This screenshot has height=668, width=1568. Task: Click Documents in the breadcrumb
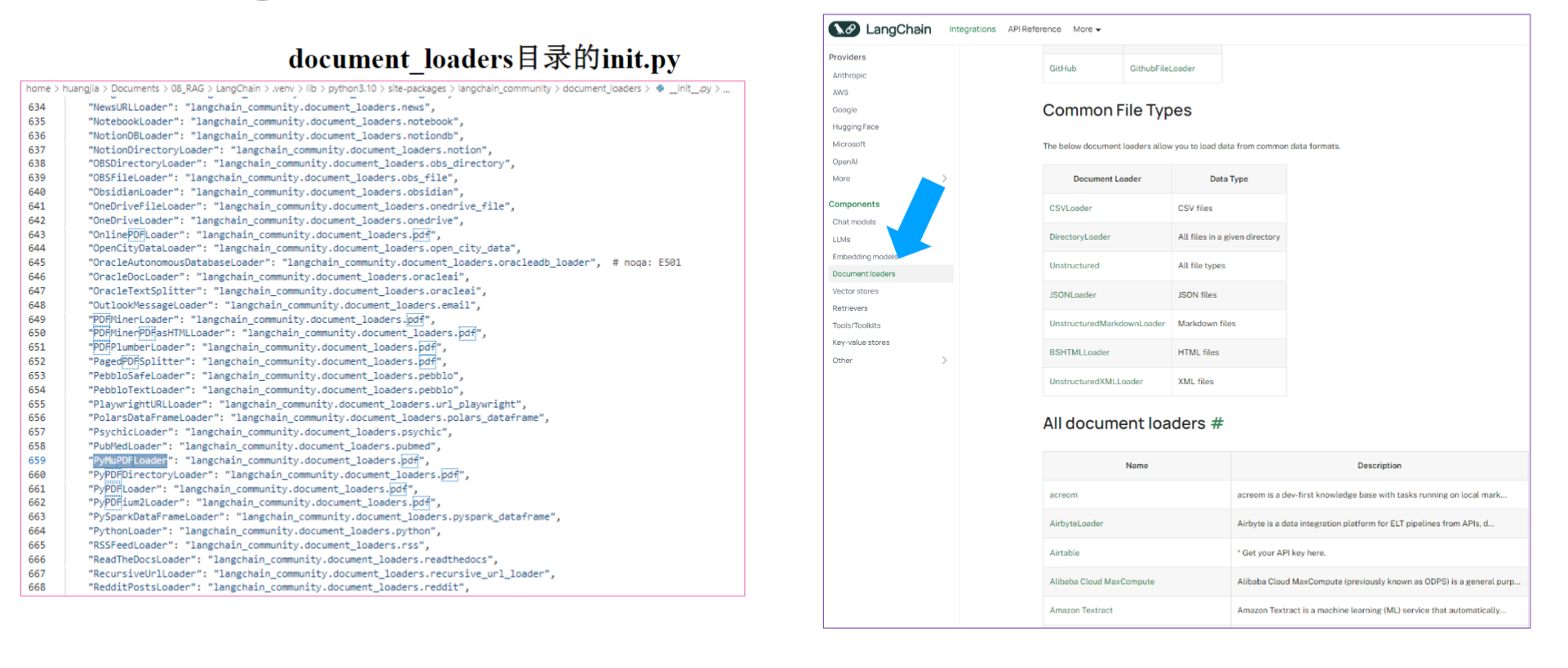135,88
